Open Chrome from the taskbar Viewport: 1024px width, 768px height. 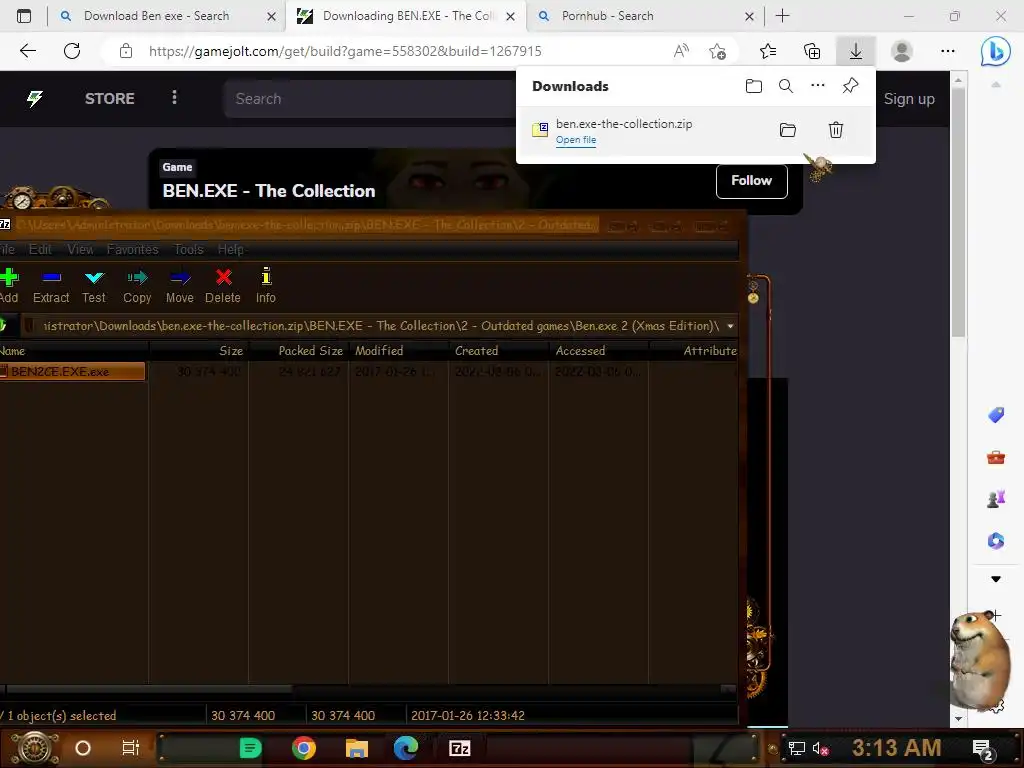[304, 748]
